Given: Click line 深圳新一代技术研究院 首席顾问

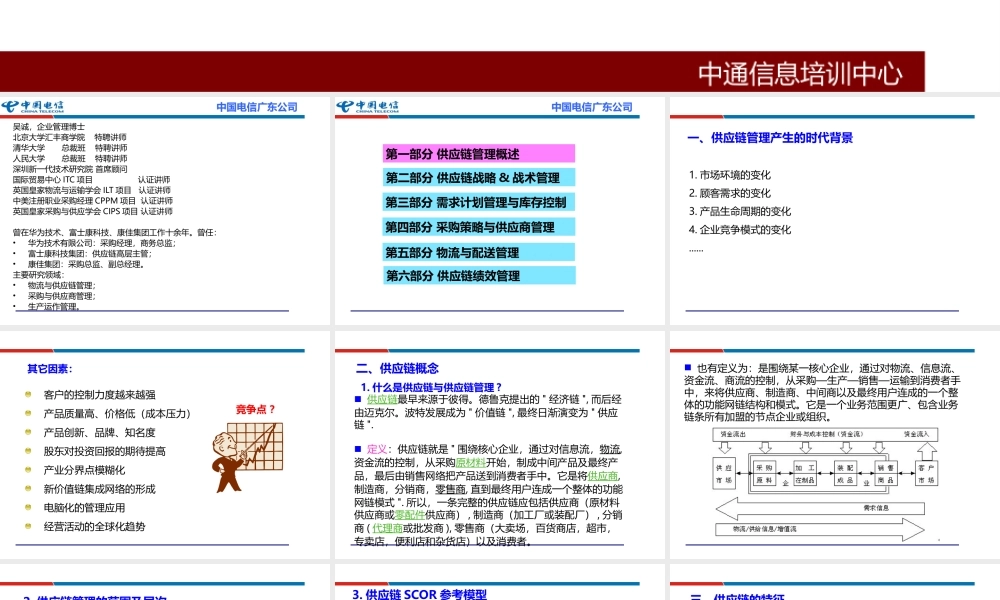Looking at the screenshot, I should [x=70, y=169].
